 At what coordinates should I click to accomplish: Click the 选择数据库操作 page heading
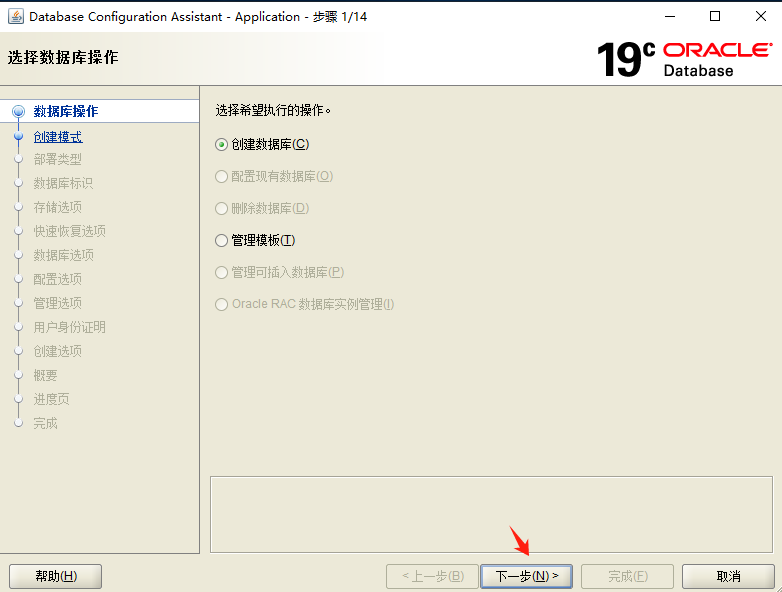(x=63, y=57)
